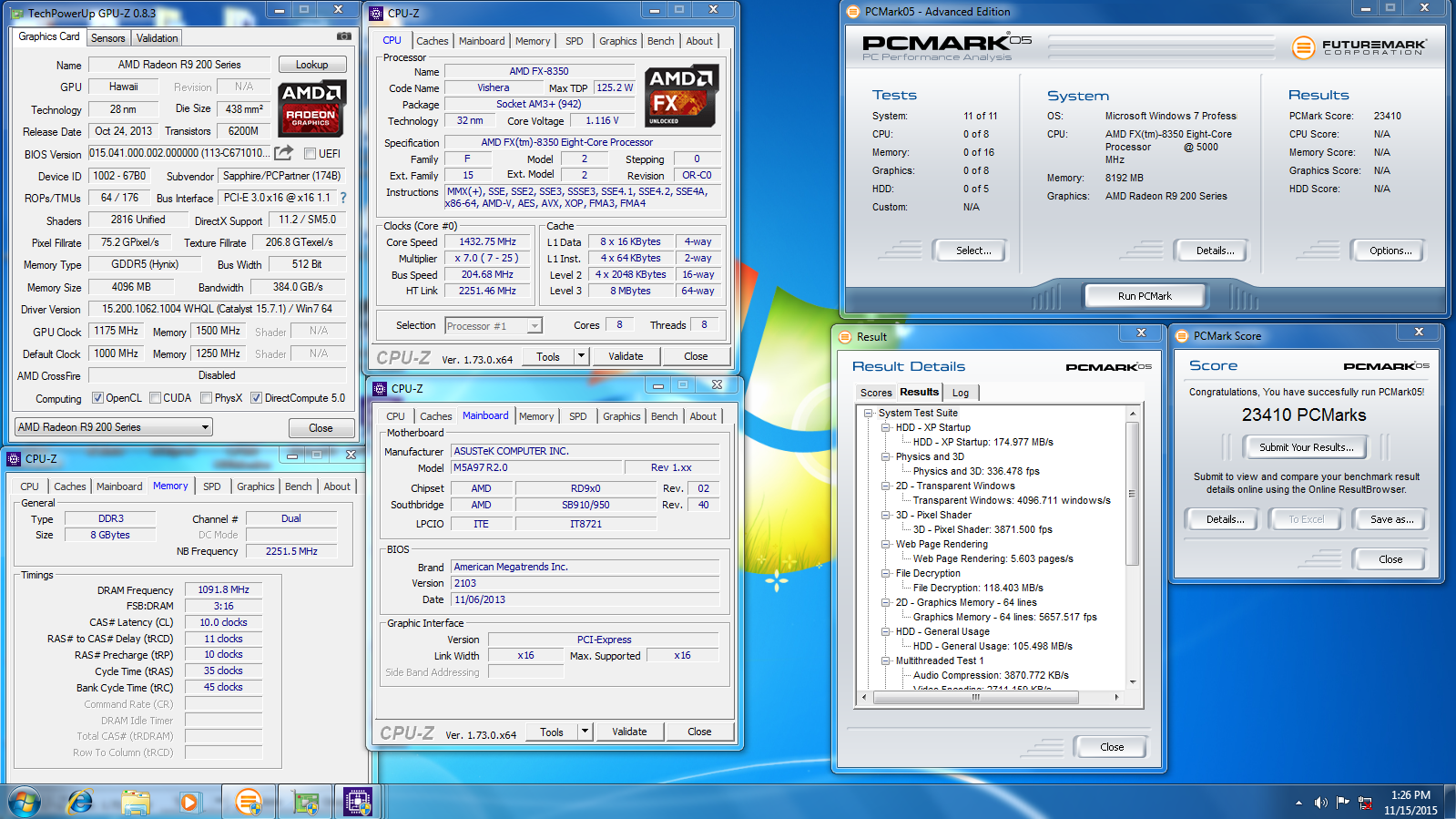Viewport: 1456px width, 819px height.
Task: Switch to the Log tab in Result window
Action: (961, 393)
